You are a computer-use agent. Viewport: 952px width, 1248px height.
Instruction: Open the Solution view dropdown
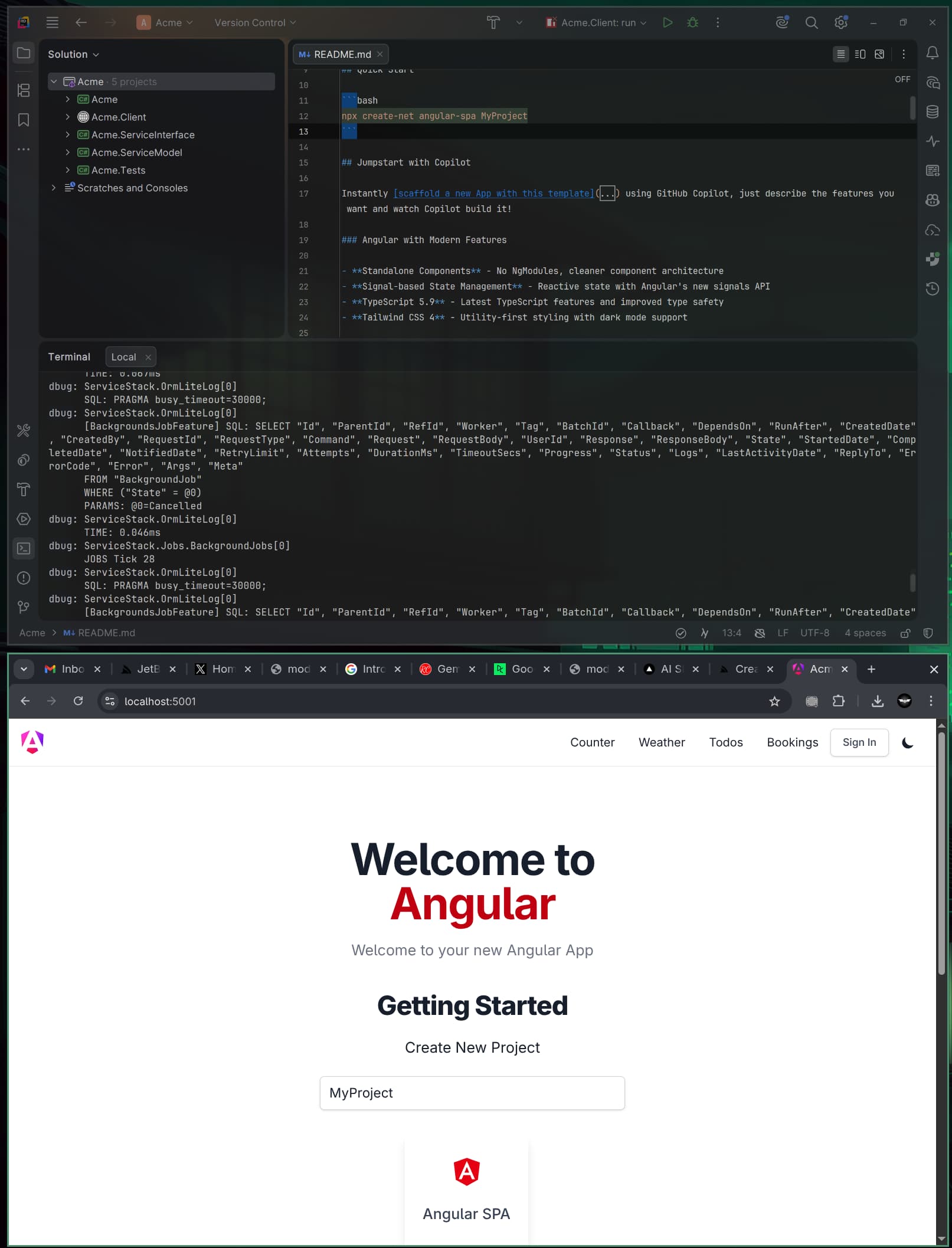tap(73, 54)
